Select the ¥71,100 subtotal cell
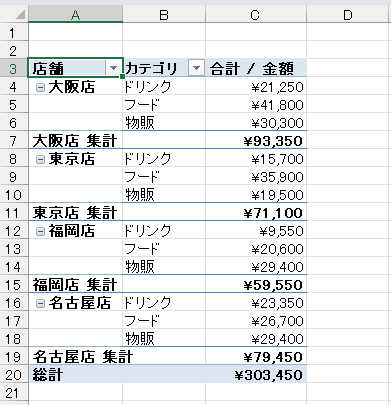This screenshot has width=391, height=405. 256,213
